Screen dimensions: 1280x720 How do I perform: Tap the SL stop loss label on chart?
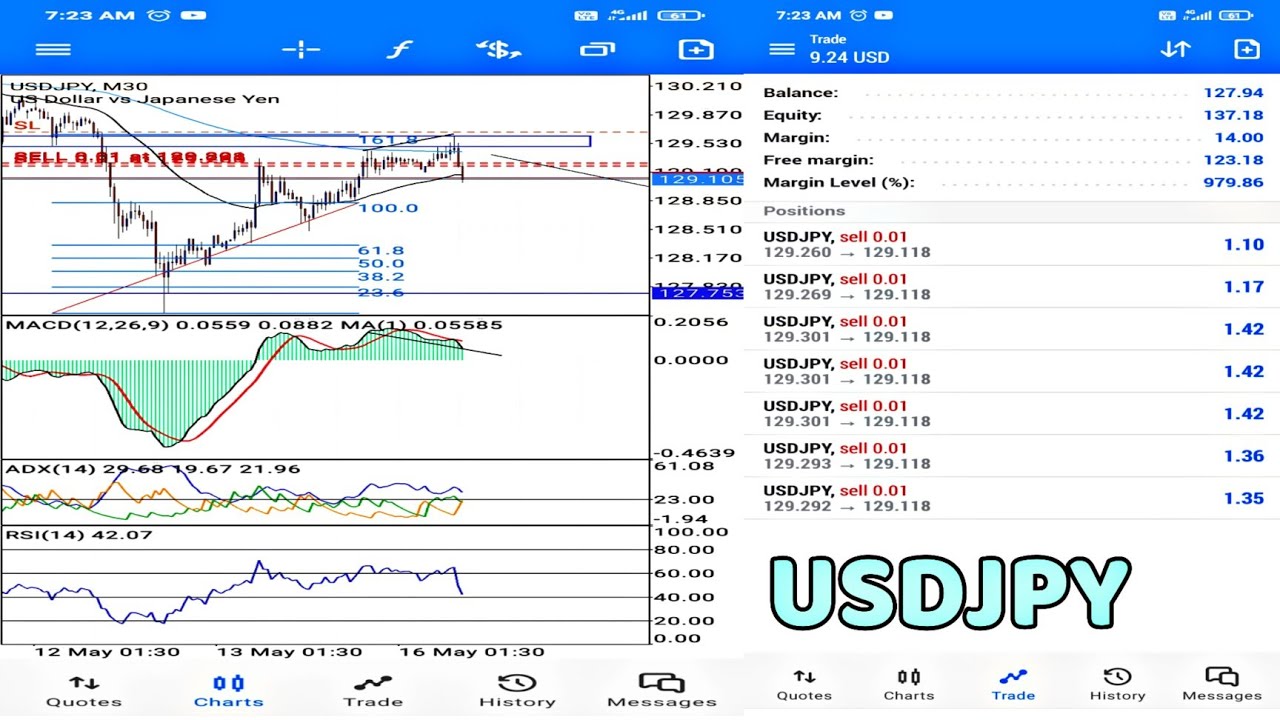(x=27, y=126)
